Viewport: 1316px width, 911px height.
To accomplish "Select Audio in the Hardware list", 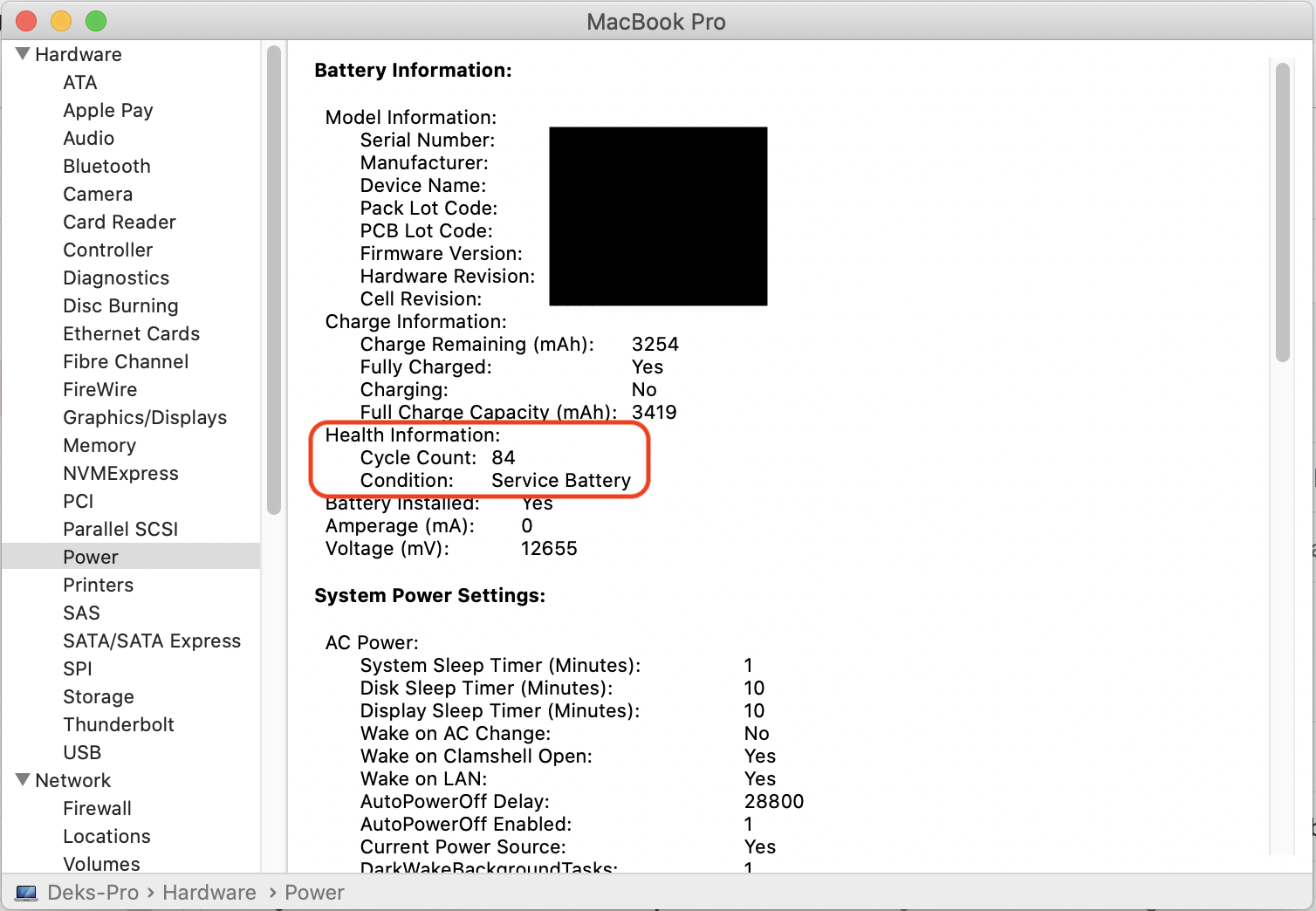I will tap(89, 138).
